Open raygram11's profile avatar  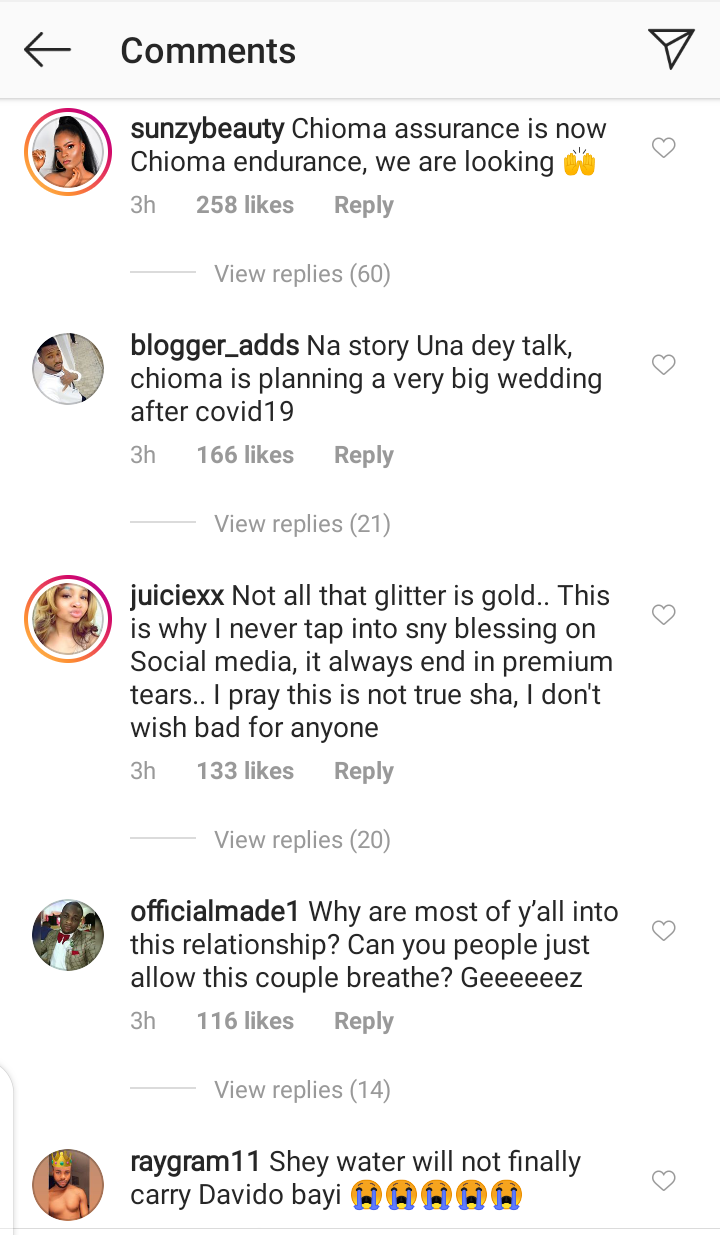pyautogui.click(x=68, y=1185)
